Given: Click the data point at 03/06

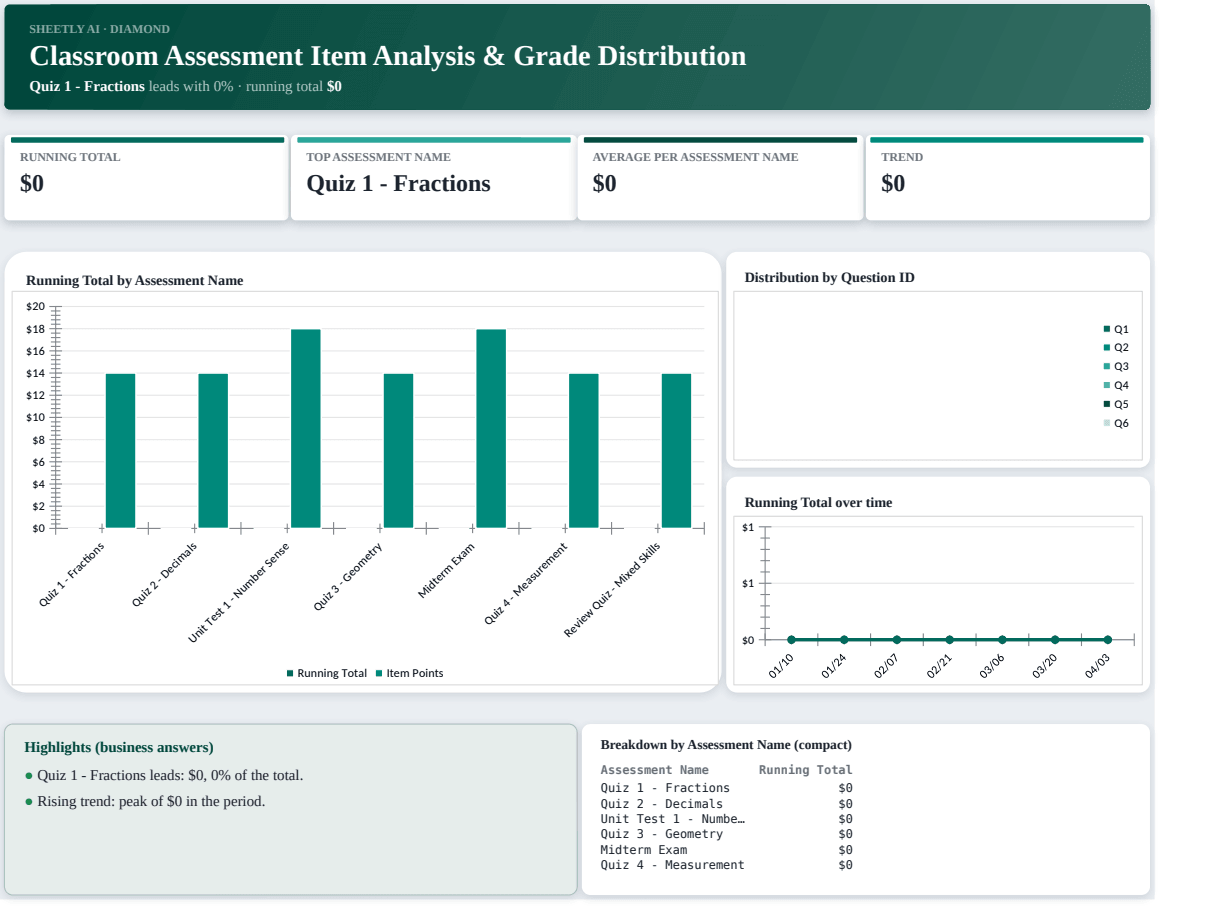Looking at the screenshot, I should coord(1002,640).
